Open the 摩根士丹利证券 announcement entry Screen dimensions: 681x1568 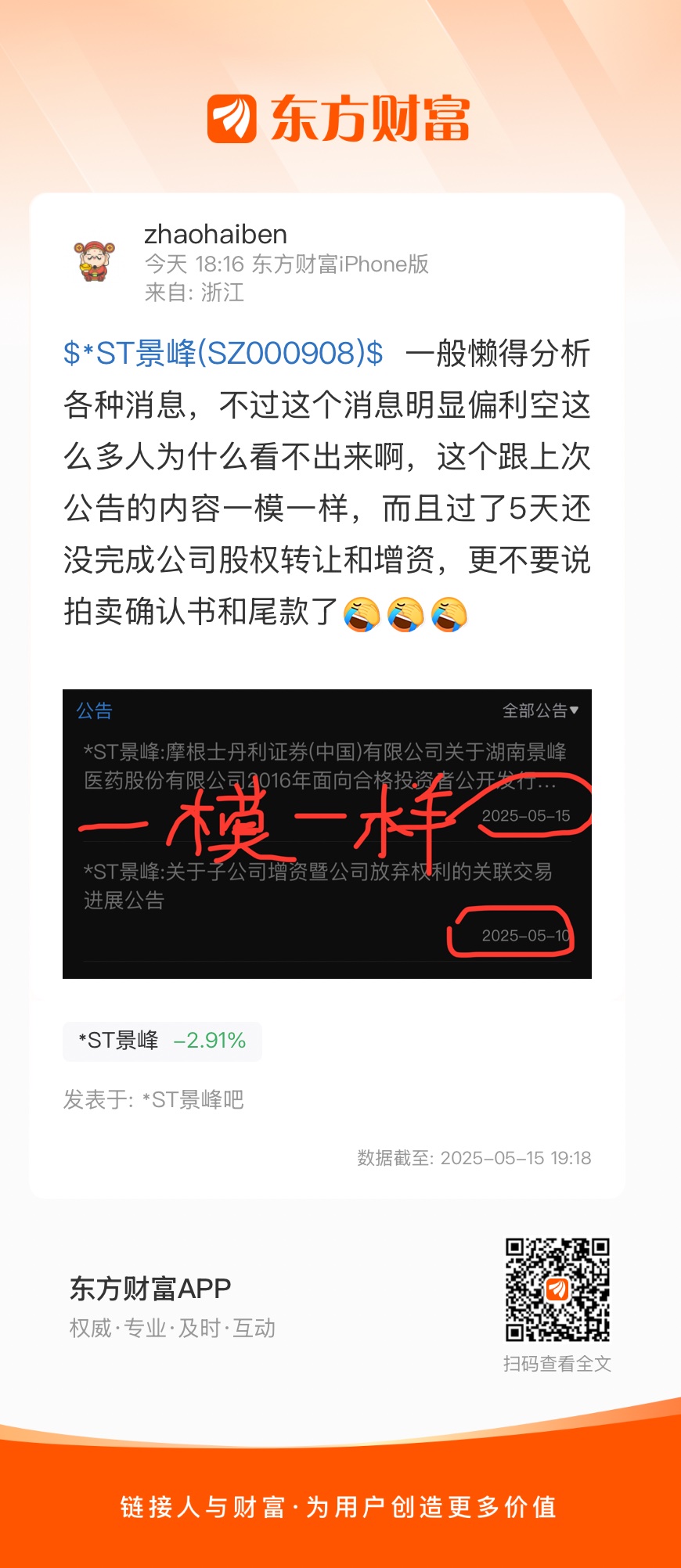click(326, 767)
